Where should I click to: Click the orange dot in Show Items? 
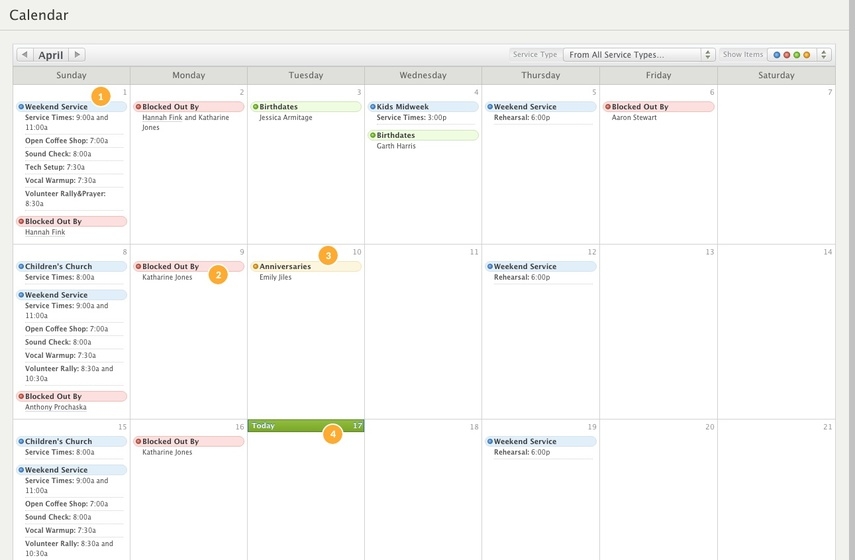pyautogui.click(x=806, y=55)
